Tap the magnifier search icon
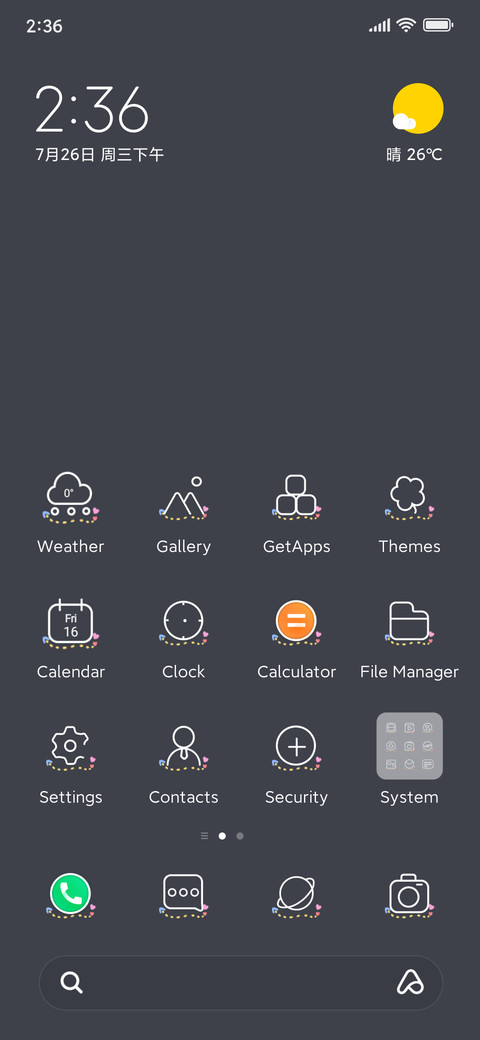The image size is (480, 1040). click(x=71, y=982)
